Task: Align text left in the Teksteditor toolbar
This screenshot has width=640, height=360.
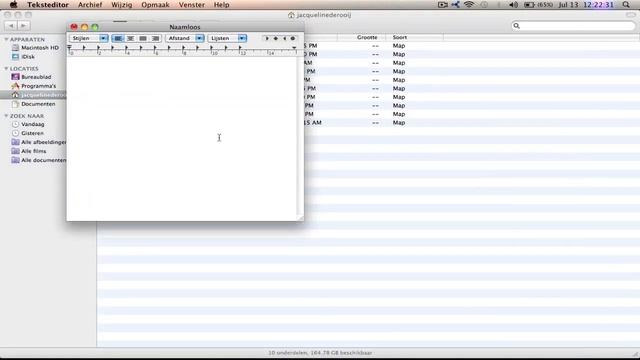Action: pos(118,38)
